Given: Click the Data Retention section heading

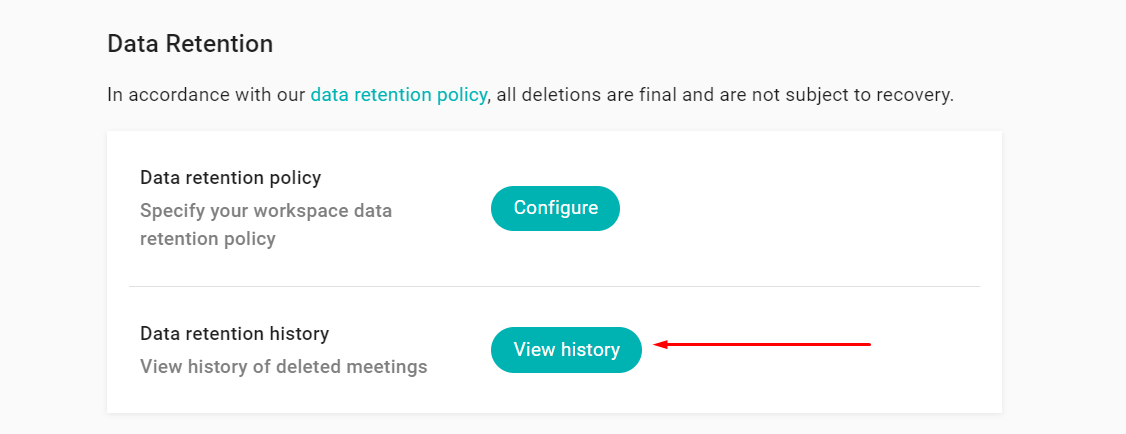Looking at the screenshot, I should (x=190, y=44).
